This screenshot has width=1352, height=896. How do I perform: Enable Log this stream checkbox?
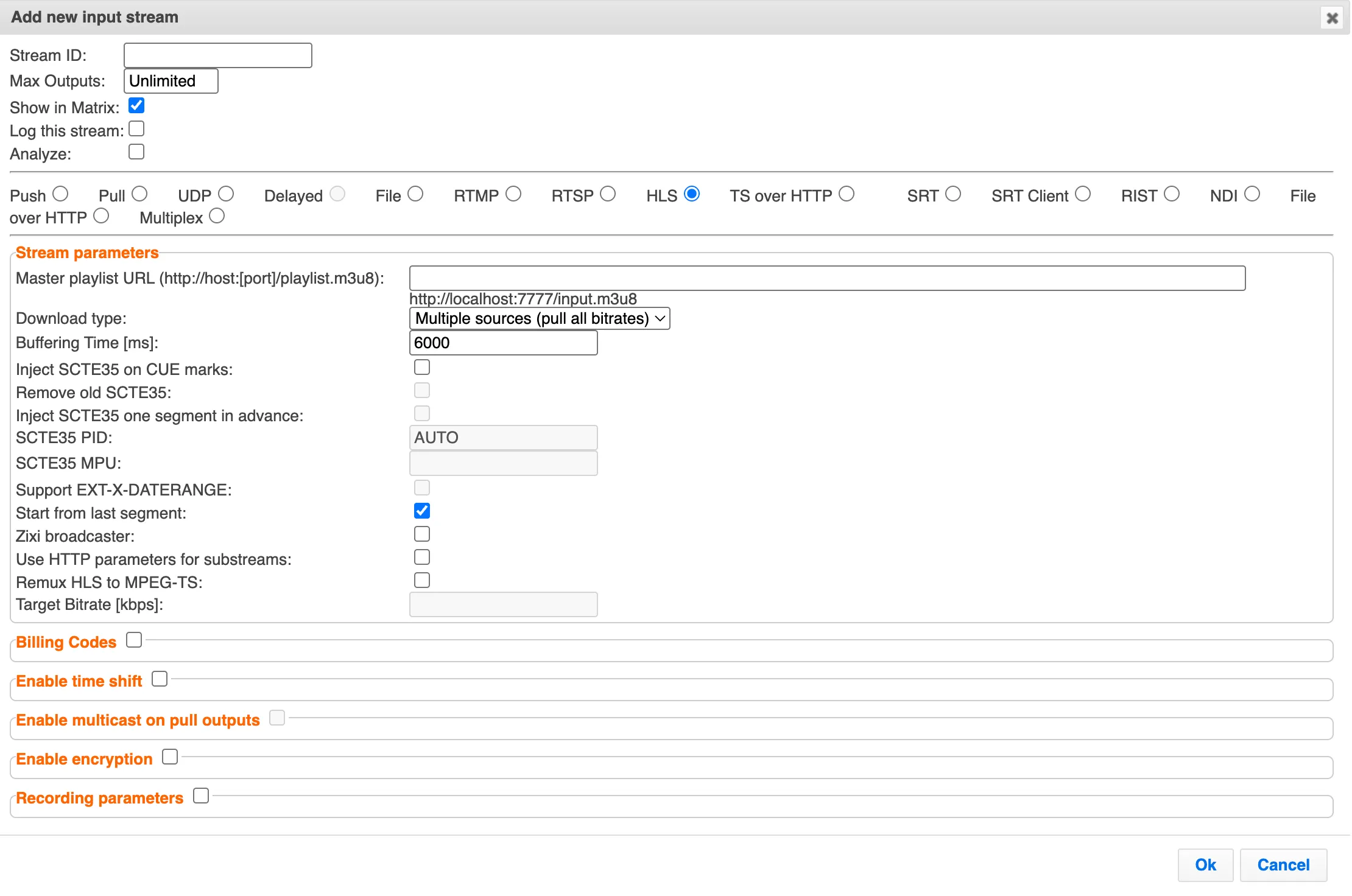(136, 129)
